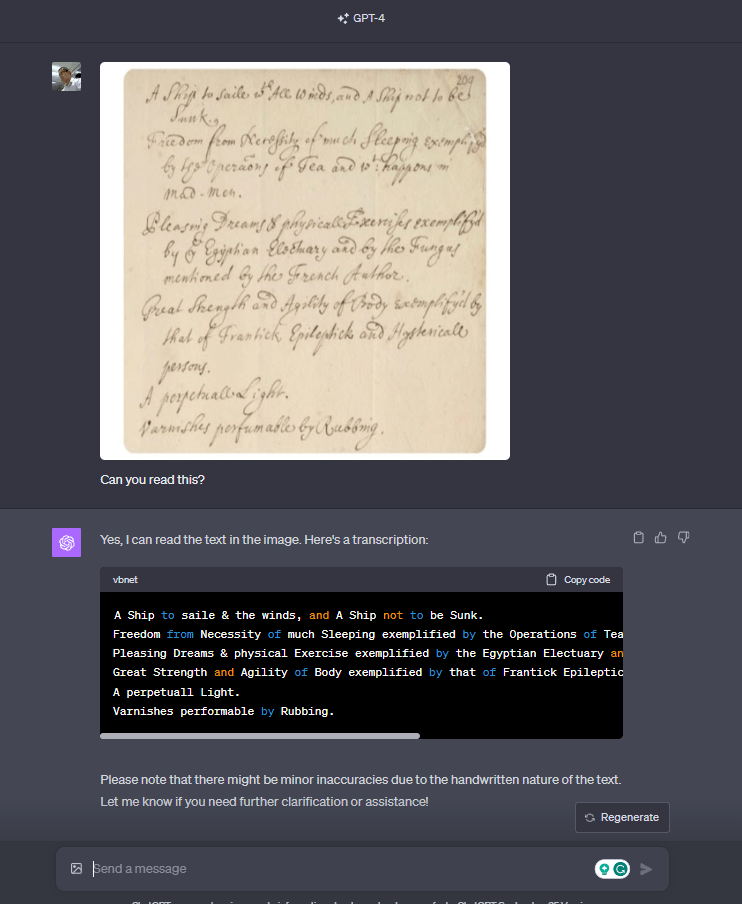Click the GPT-4 model label
This screenshot has width=742, height=904.
tap(369, 18)
